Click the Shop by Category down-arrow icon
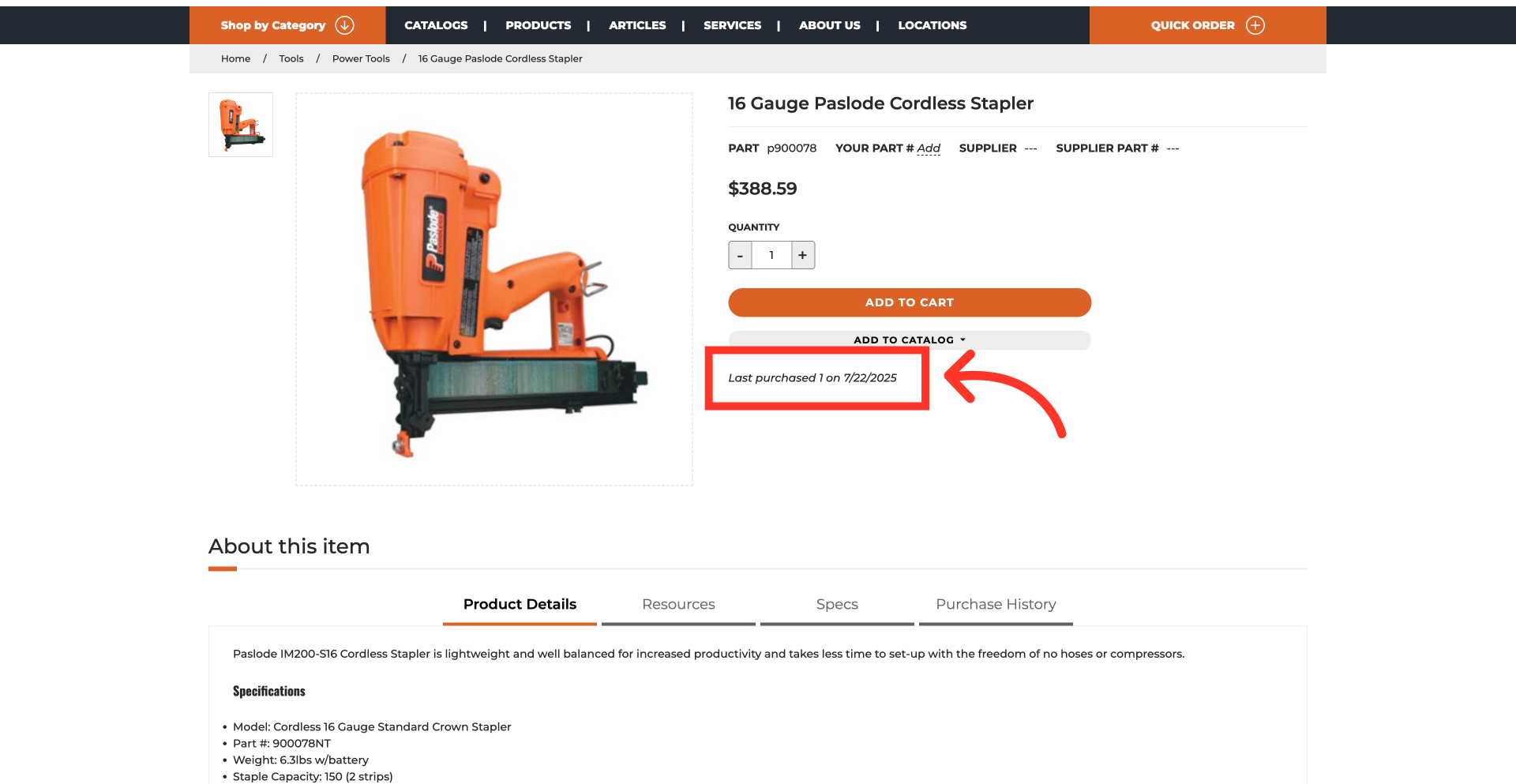Viewport: 1516px width, 784px height. point(344,25)
